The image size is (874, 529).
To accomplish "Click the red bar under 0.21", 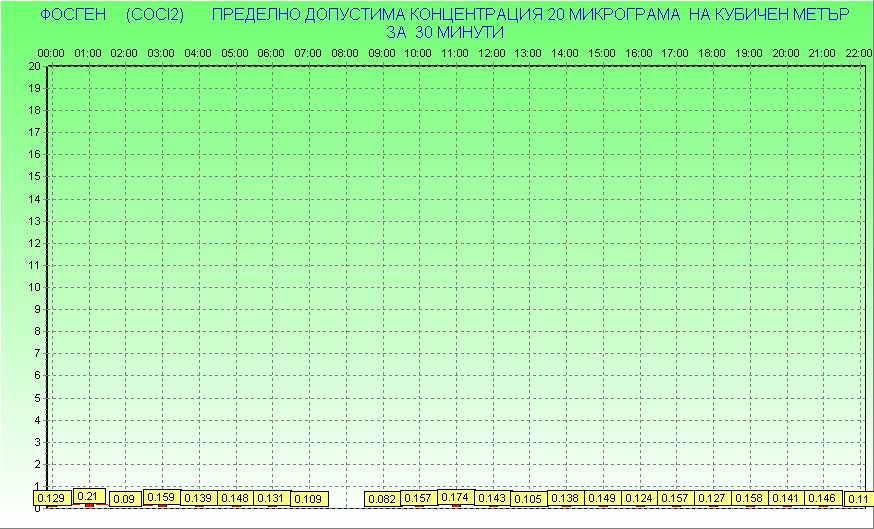I will pyautogui.click(x=89, y=505).
